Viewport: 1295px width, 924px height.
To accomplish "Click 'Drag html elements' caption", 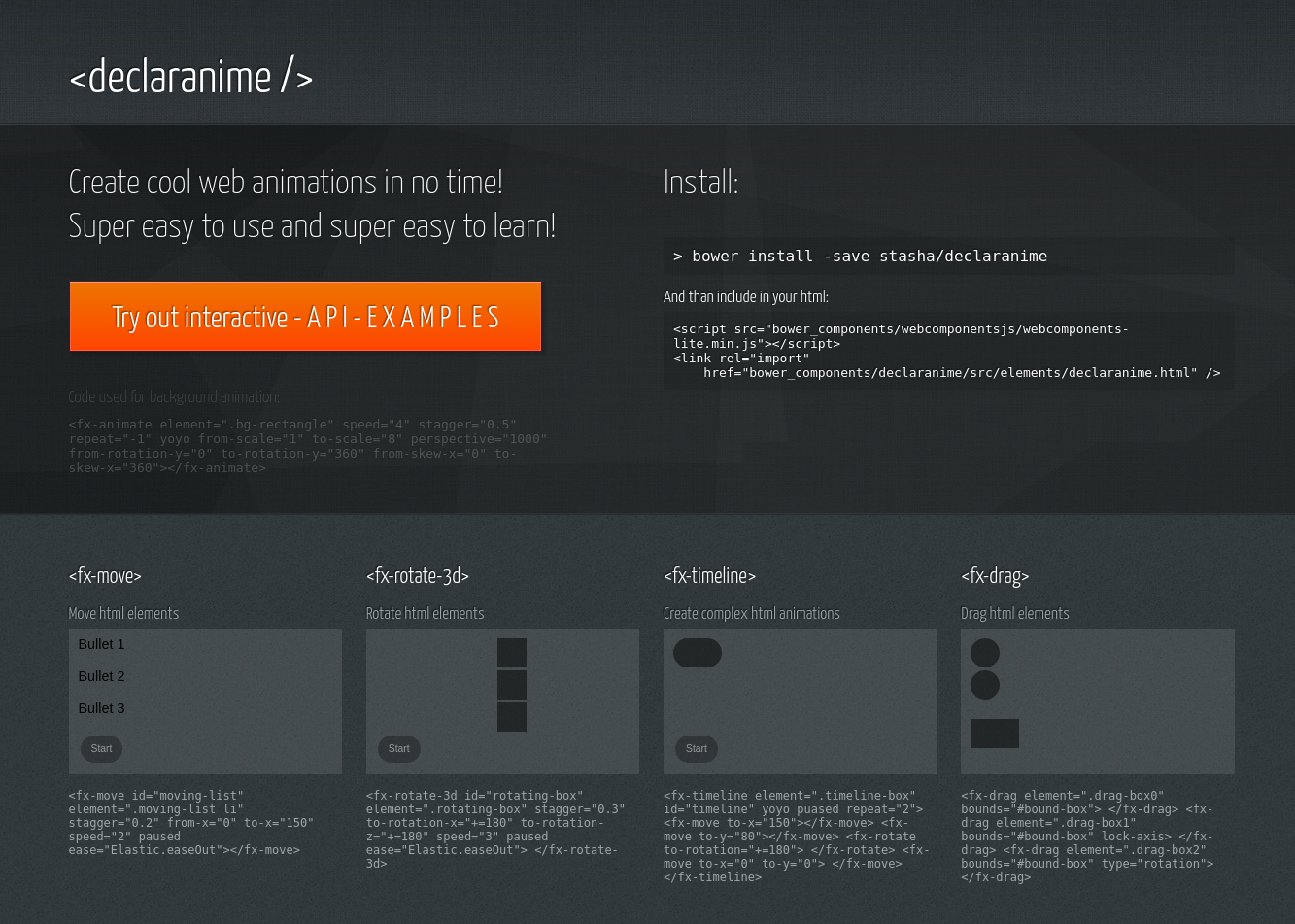I will point(1015,614).
